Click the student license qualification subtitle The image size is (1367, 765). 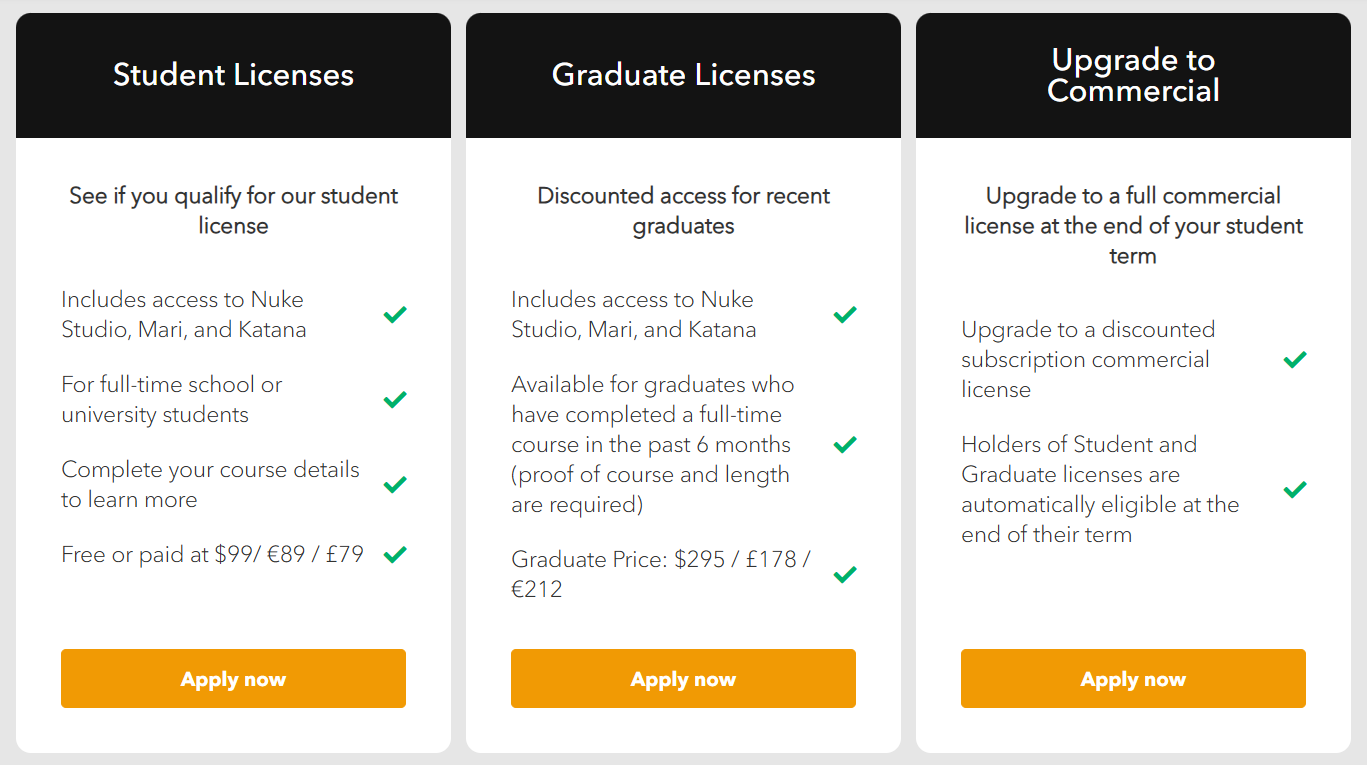pyautogui.click(x=233, y=210)
